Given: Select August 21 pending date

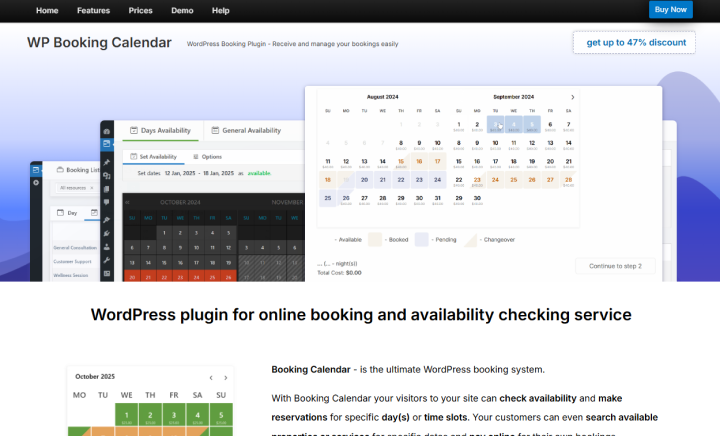Looking at the screenshot, I should pos(382,180).
